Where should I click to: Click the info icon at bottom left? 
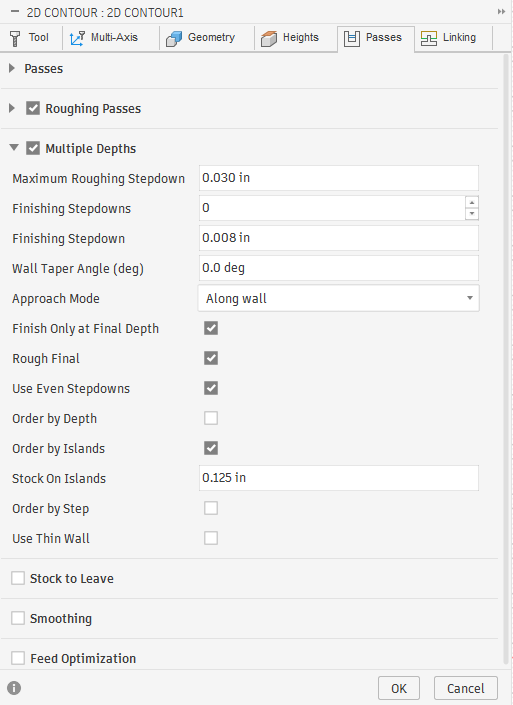click(14, 688)
